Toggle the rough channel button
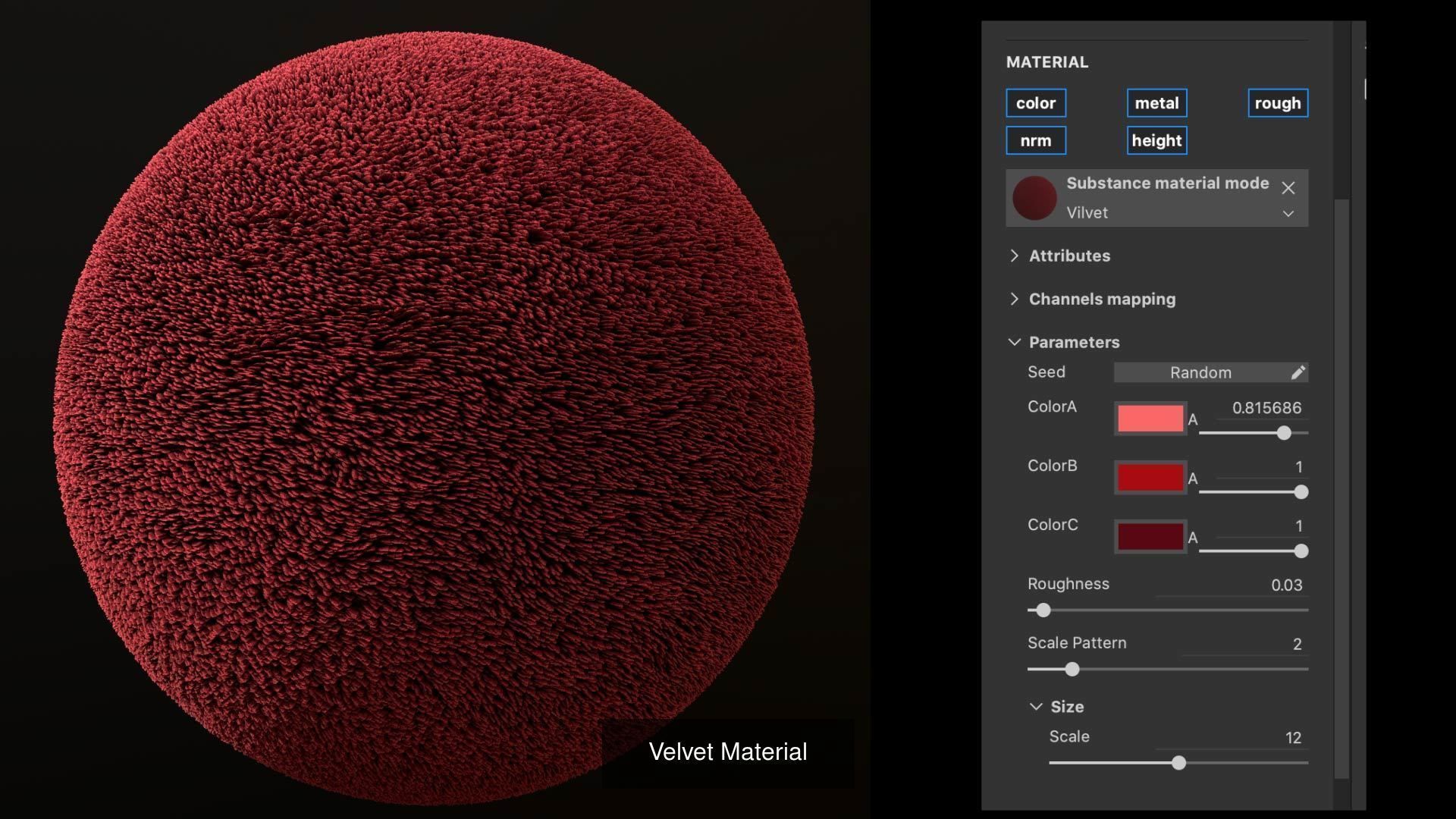The height and width of the screenshot is (819, 1456). click(x=1277, y=103)
